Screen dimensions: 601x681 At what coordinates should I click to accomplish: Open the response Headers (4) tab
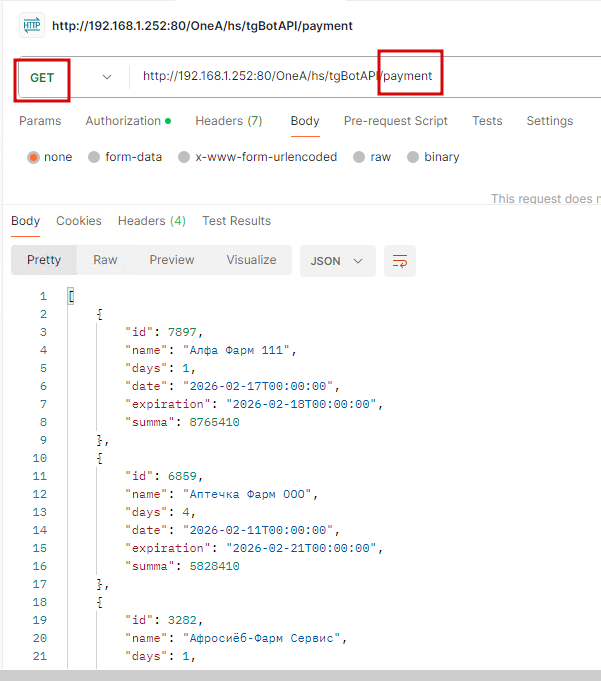[x=152, y=221]
